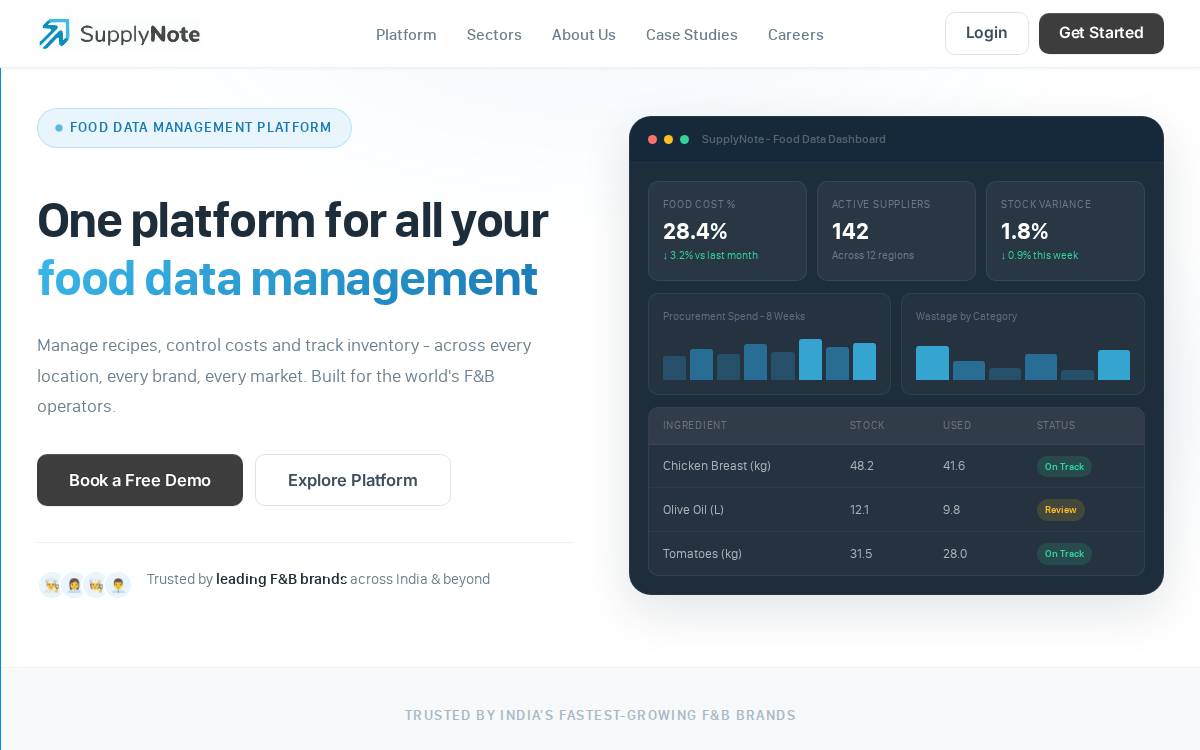Screen dimensions: 1200x750
Task: Go to About Us page
Action: click(x=584, y=35)
